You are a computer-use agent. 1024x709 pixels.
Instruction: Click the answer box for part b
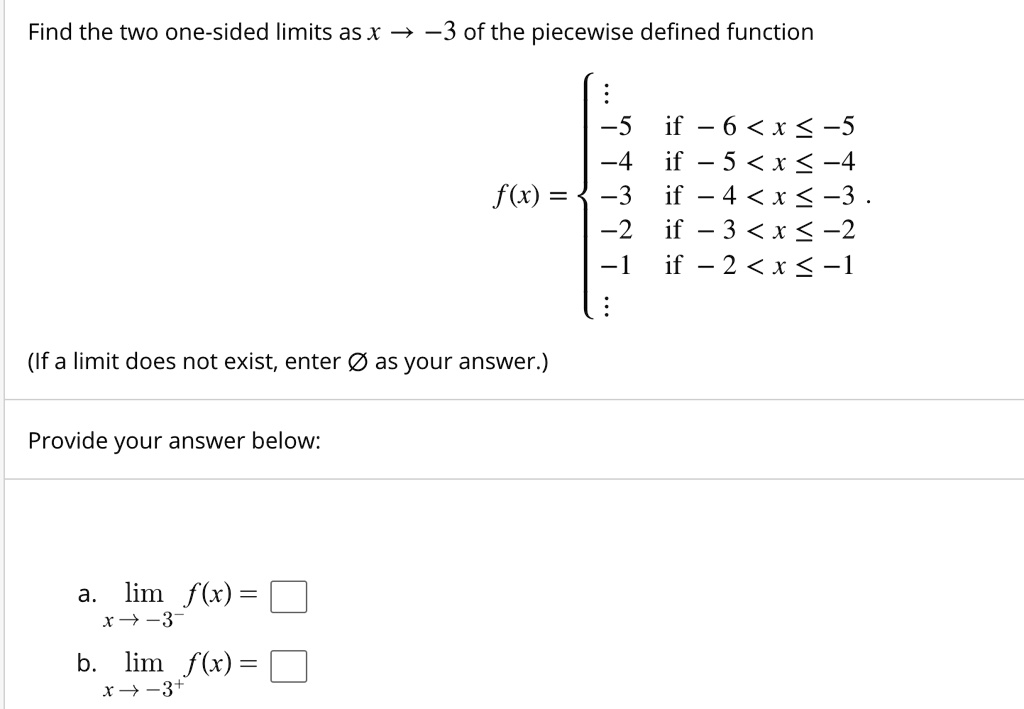(290, 665)
